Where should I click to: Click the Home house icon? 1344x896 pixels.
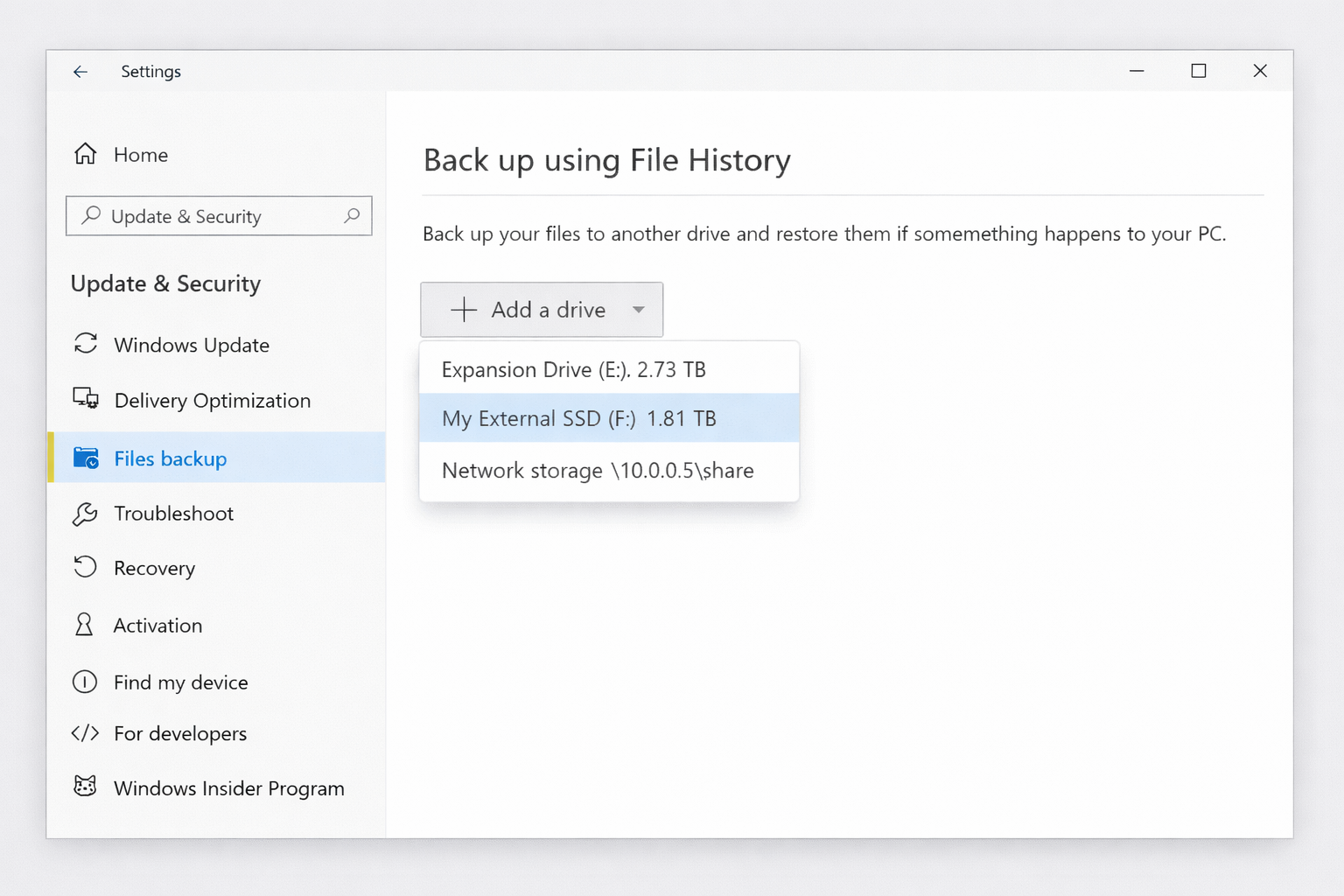click(85, 154)
